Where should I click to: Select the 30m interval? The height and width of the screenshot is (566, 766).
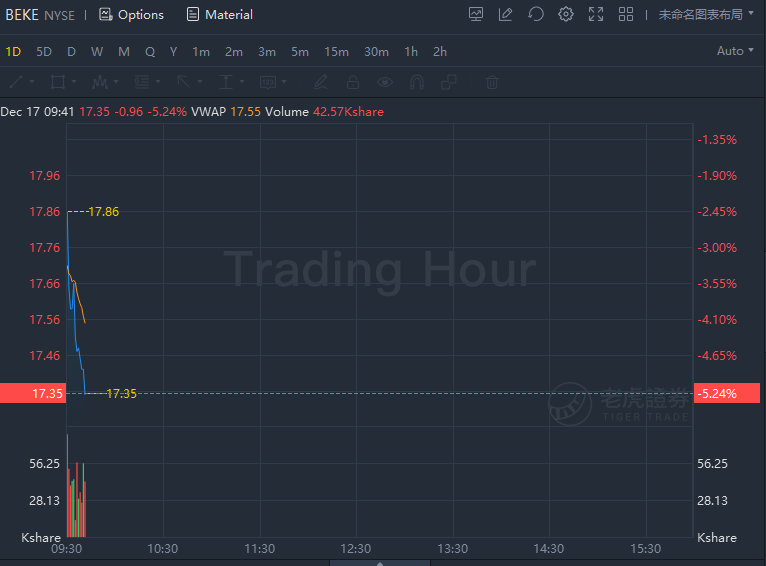(x=377, y=51)
